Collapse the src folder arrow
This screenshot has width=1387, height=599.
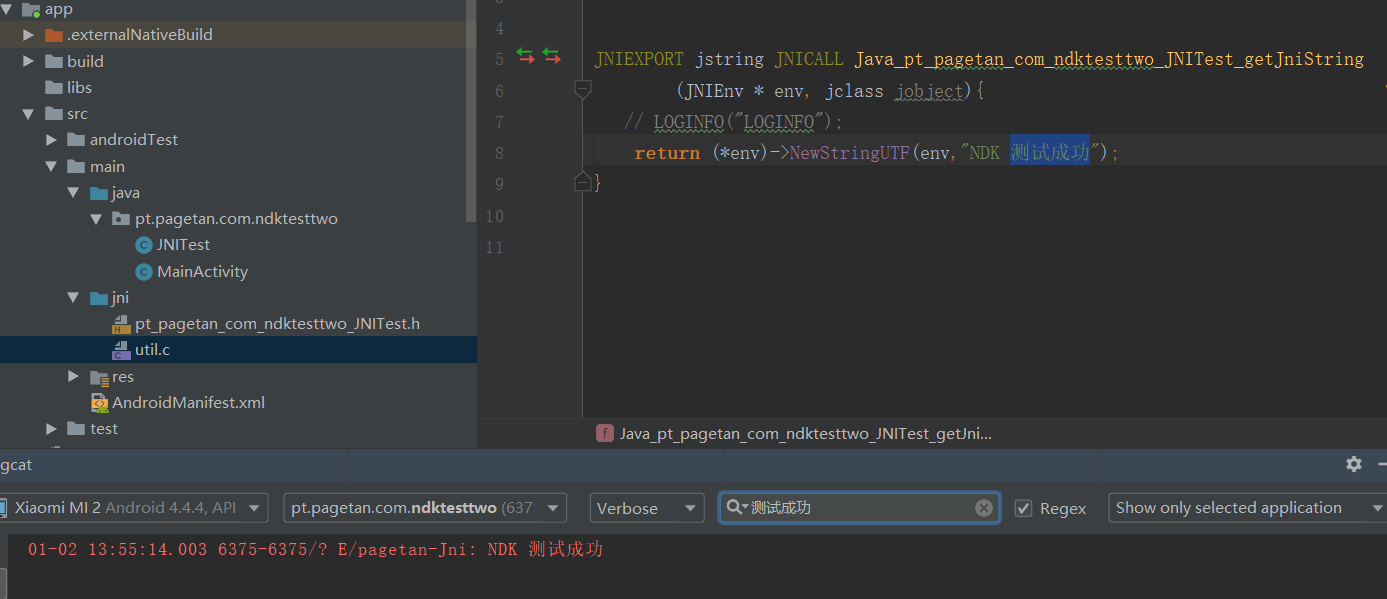[29, 114]
